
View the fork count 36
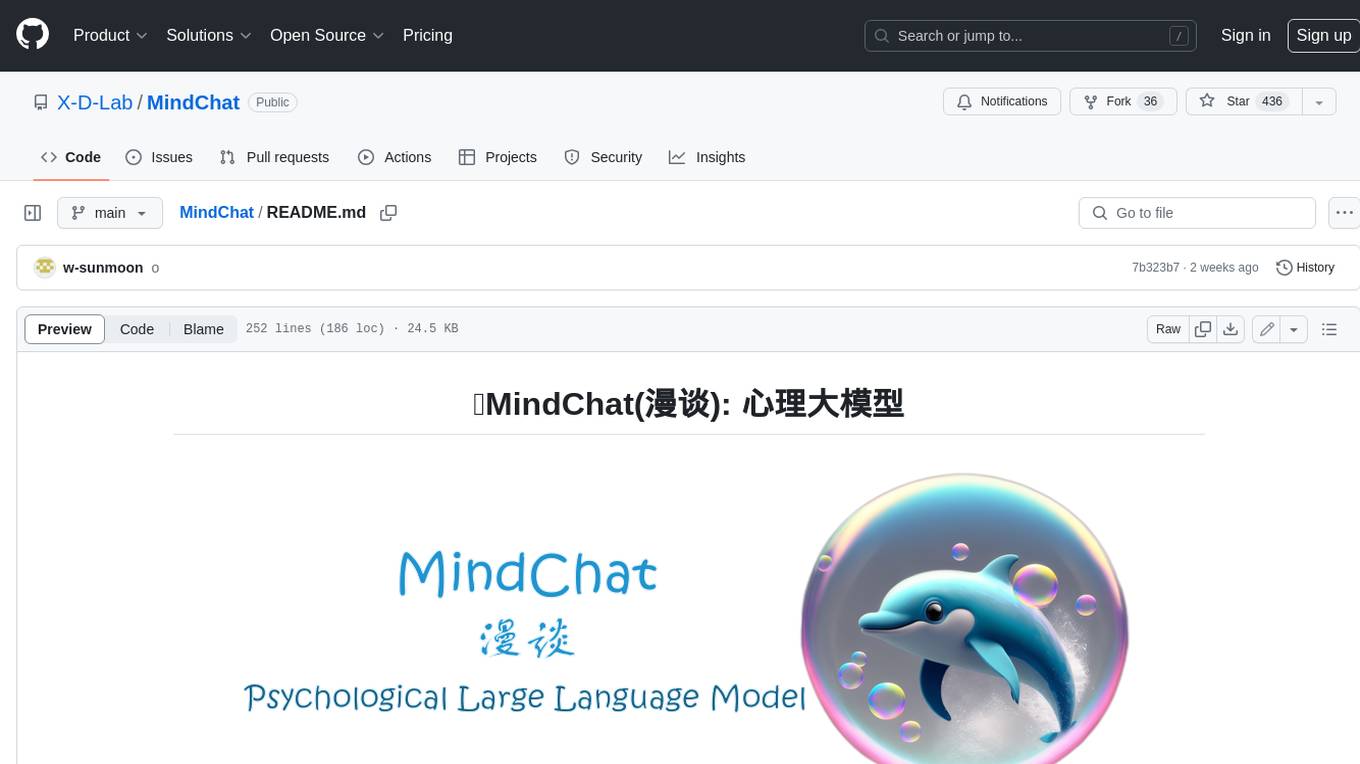click(x=1150, y=102)
